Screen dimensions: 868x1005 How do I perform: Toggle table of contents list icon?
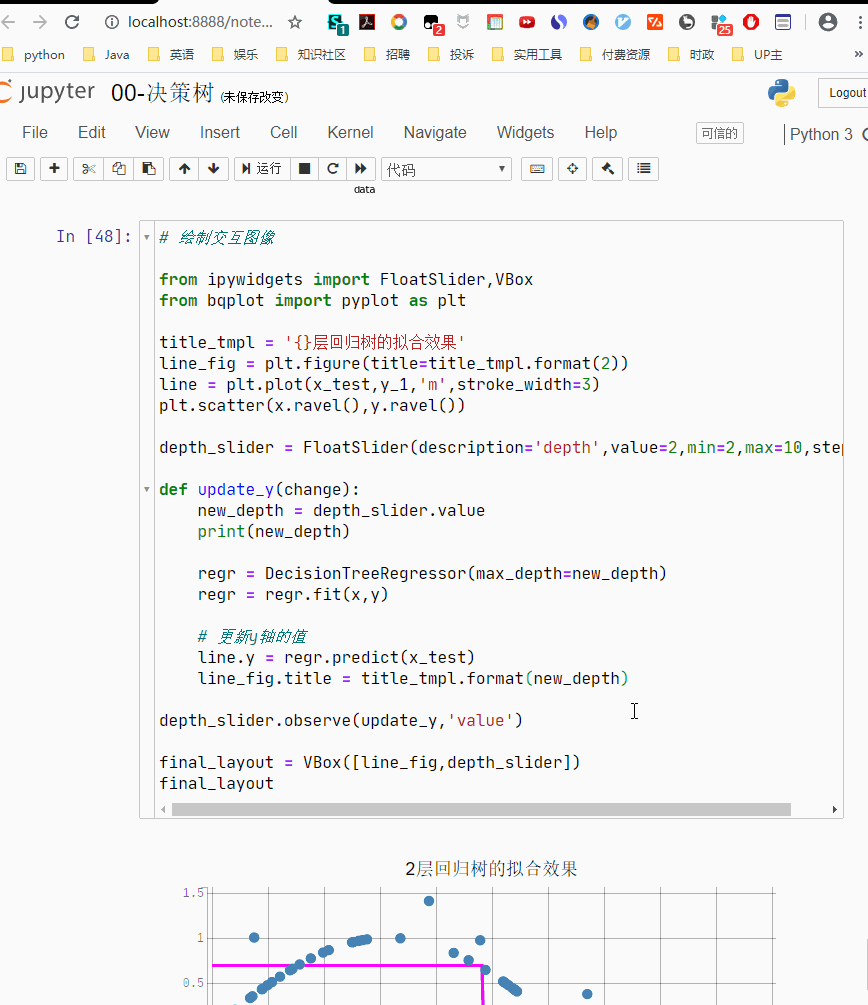click(644, 169)
